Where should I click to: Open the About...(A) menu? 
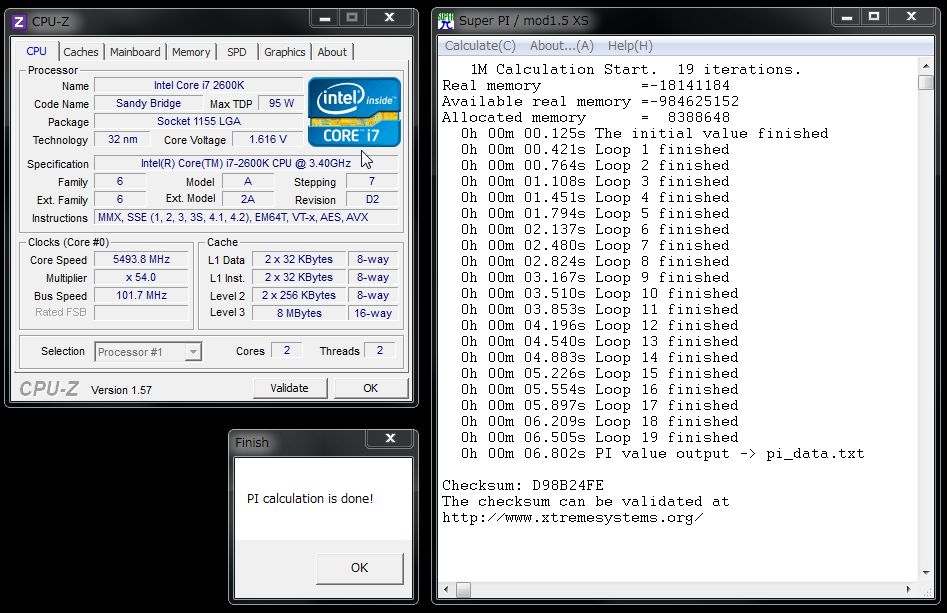(x=561, y=46)
